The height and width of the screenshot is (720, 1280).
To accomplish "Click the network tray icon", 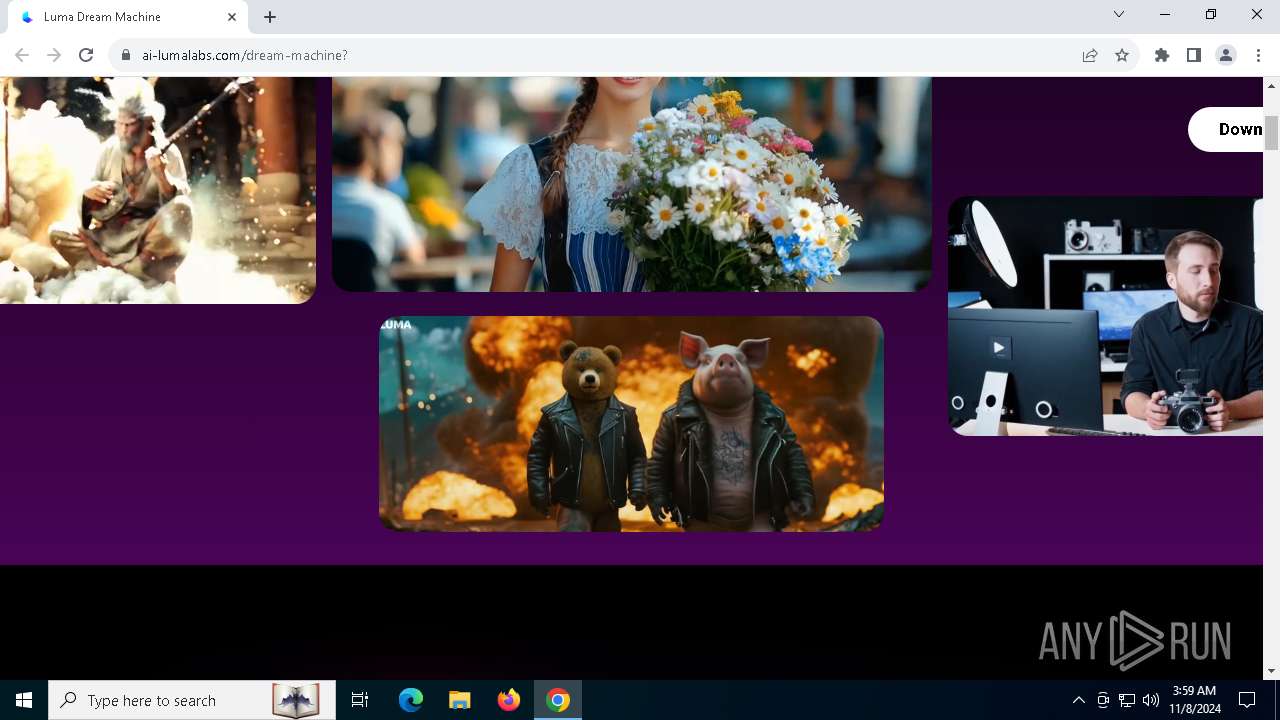I will click(1127, 700).
